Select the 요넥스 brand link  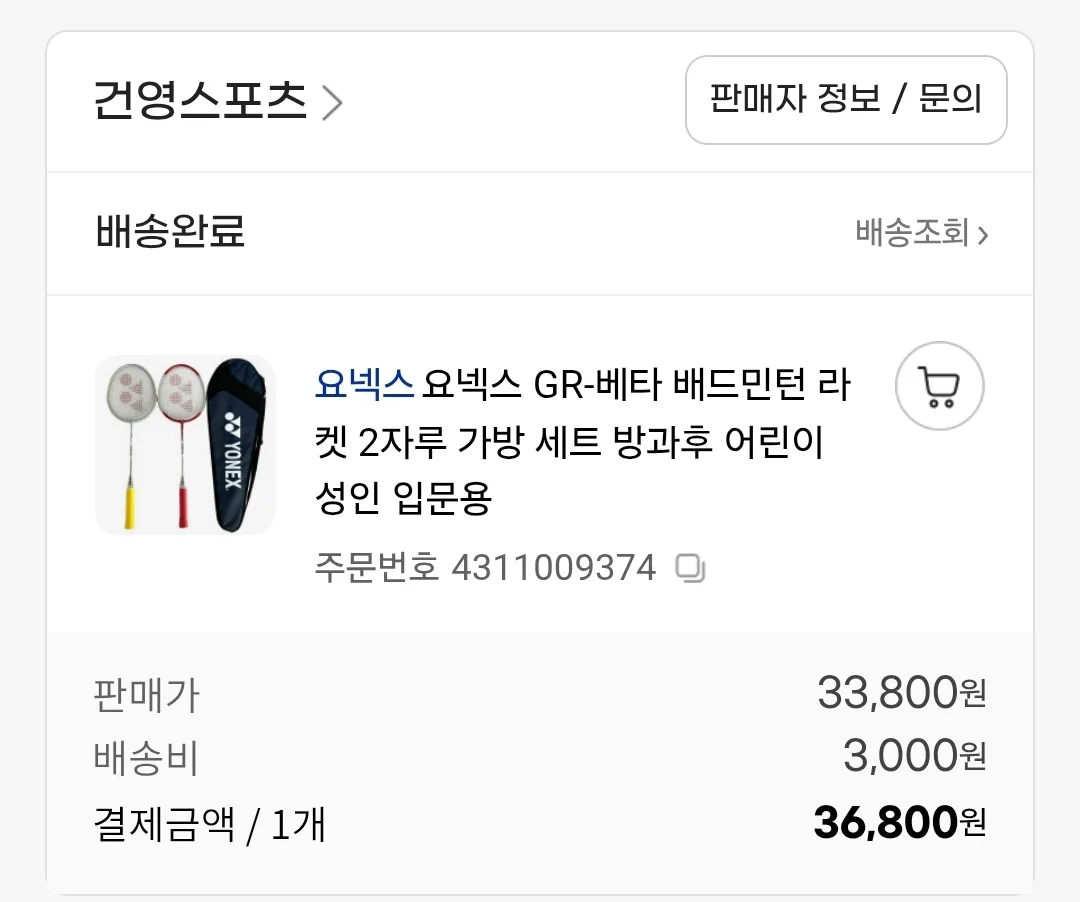[x=364, y=384]
